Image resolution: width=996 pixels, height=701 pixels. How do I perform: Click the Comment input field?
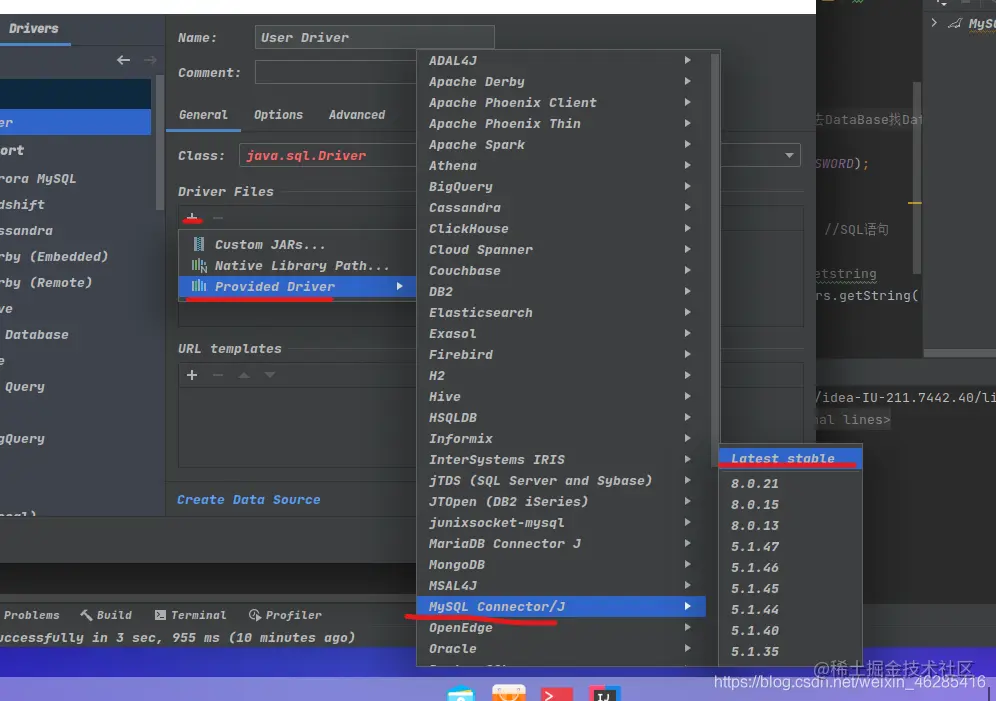tap(335, 72)
